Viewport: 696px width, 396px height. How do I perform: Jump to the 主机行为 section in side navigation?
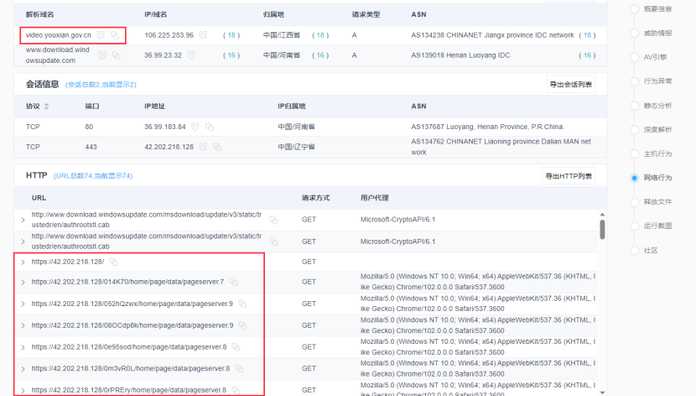click(657, 154)
